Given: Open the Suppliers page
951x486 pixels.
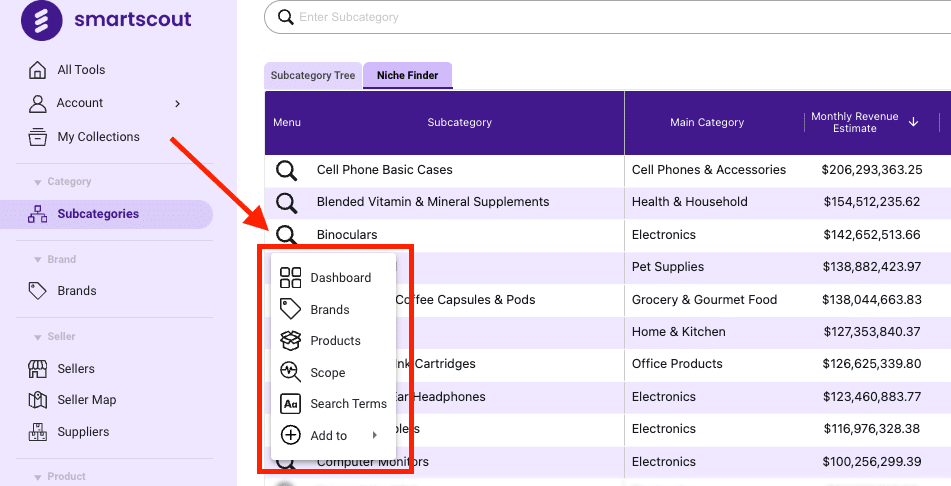Looking at the screenshot, I should click(x=83, y=432).
